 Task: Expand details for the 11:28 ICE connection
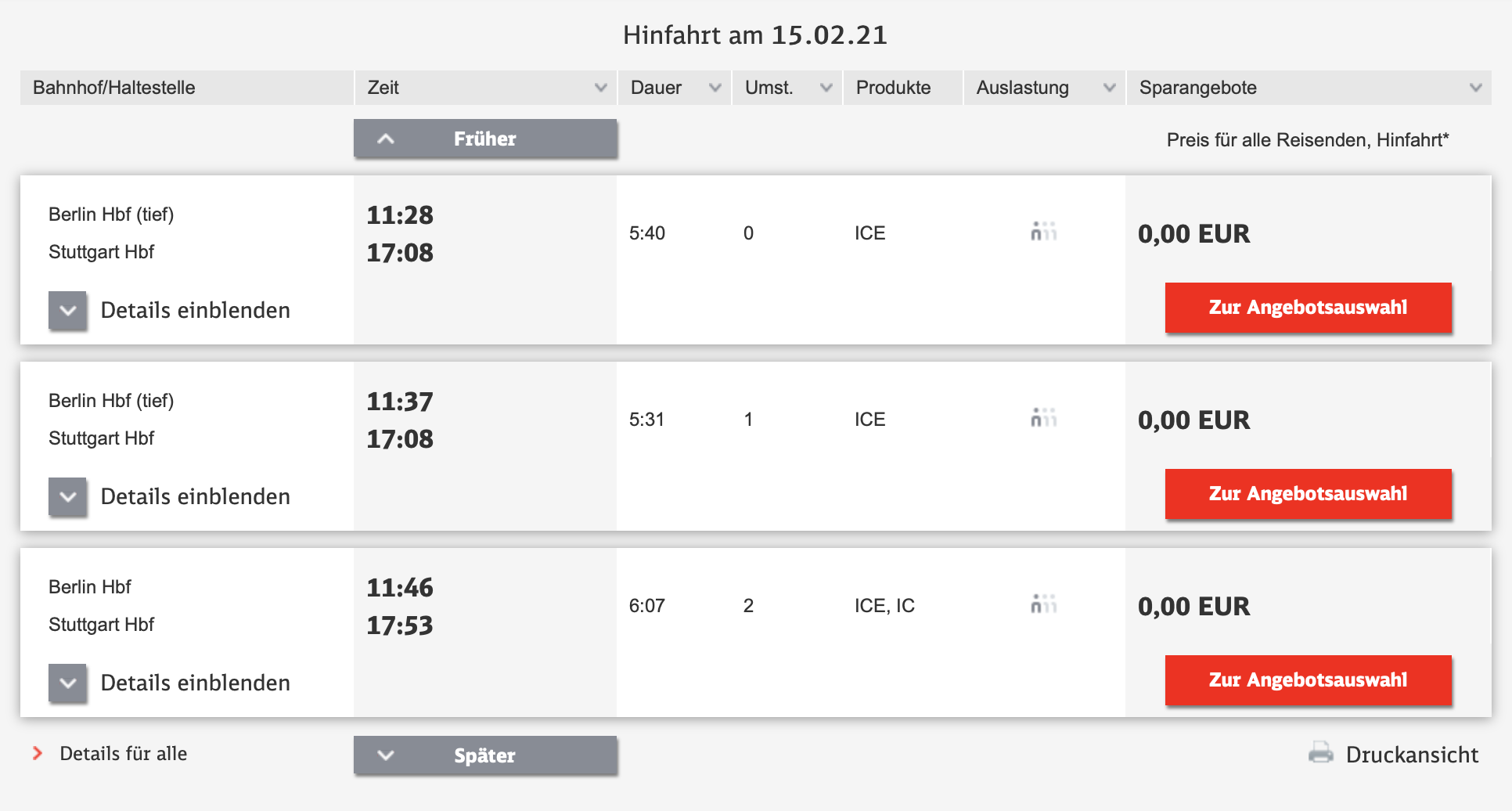[x=195, y=310]
